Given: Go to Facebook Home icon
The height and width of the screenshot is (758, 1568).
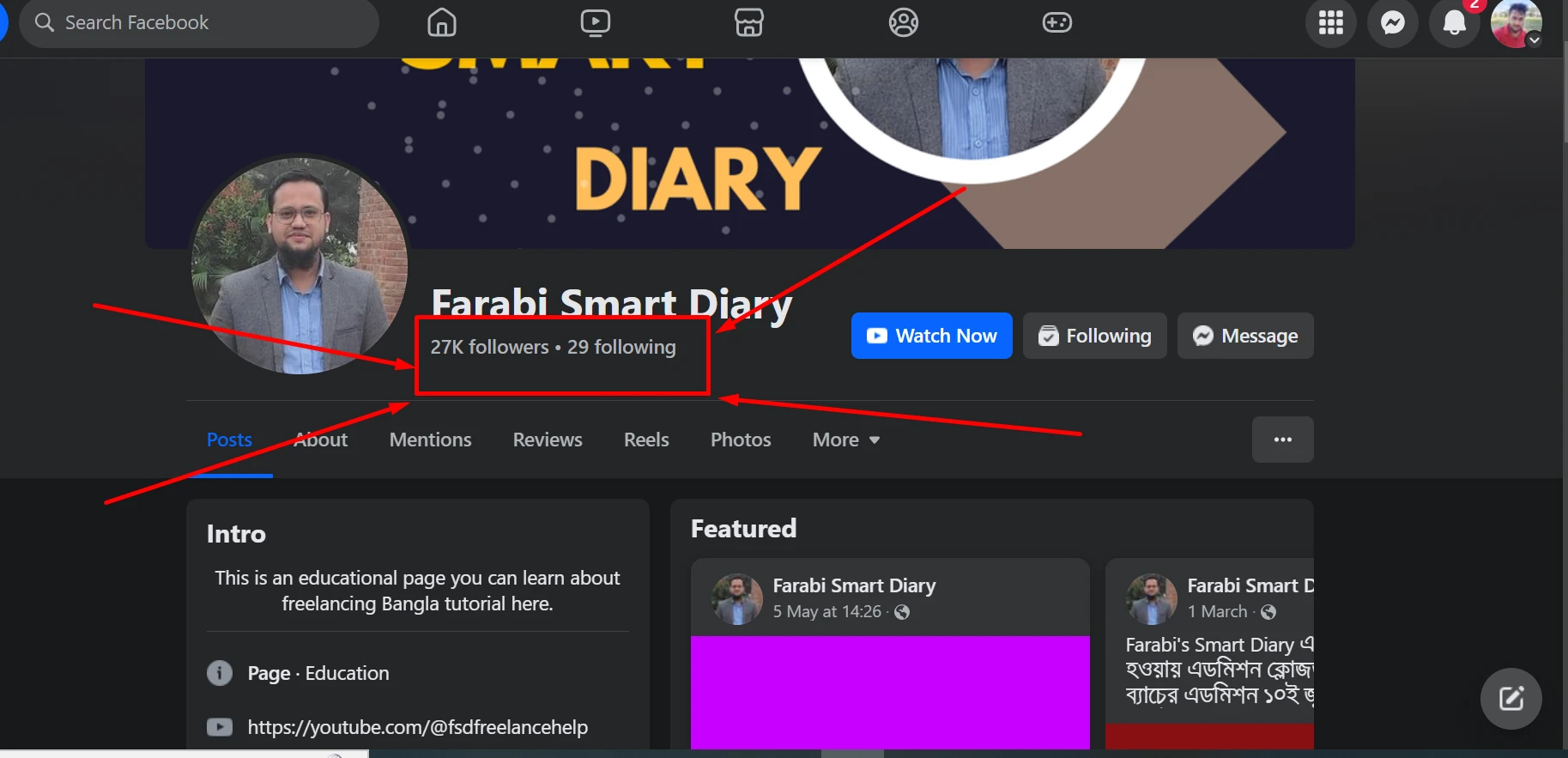Looking at the screenshot, I should click(x=442, y=22).
